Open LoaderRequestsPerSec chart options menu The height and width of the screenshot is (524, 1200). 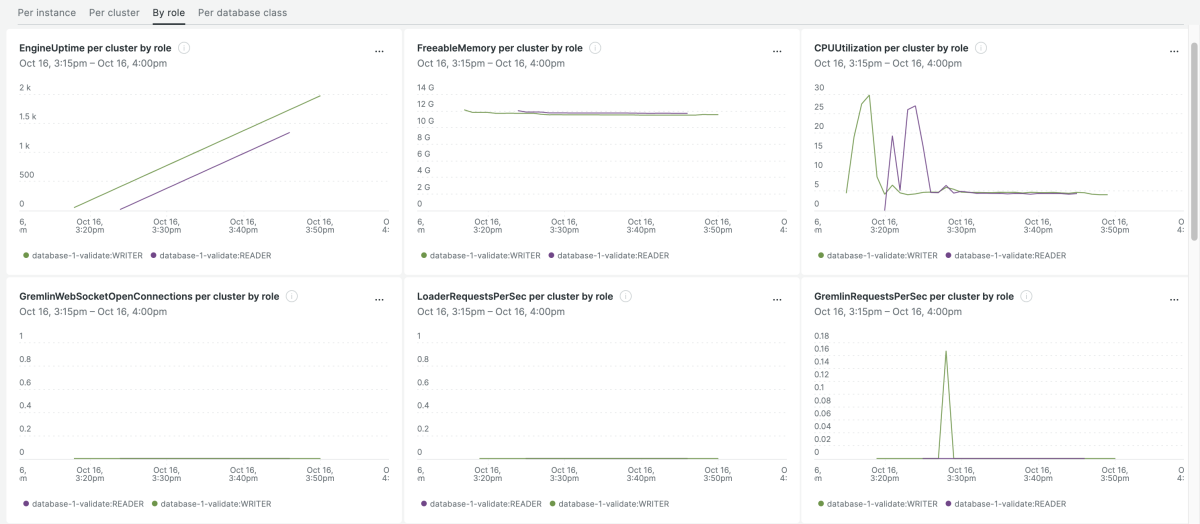[777, 300]
